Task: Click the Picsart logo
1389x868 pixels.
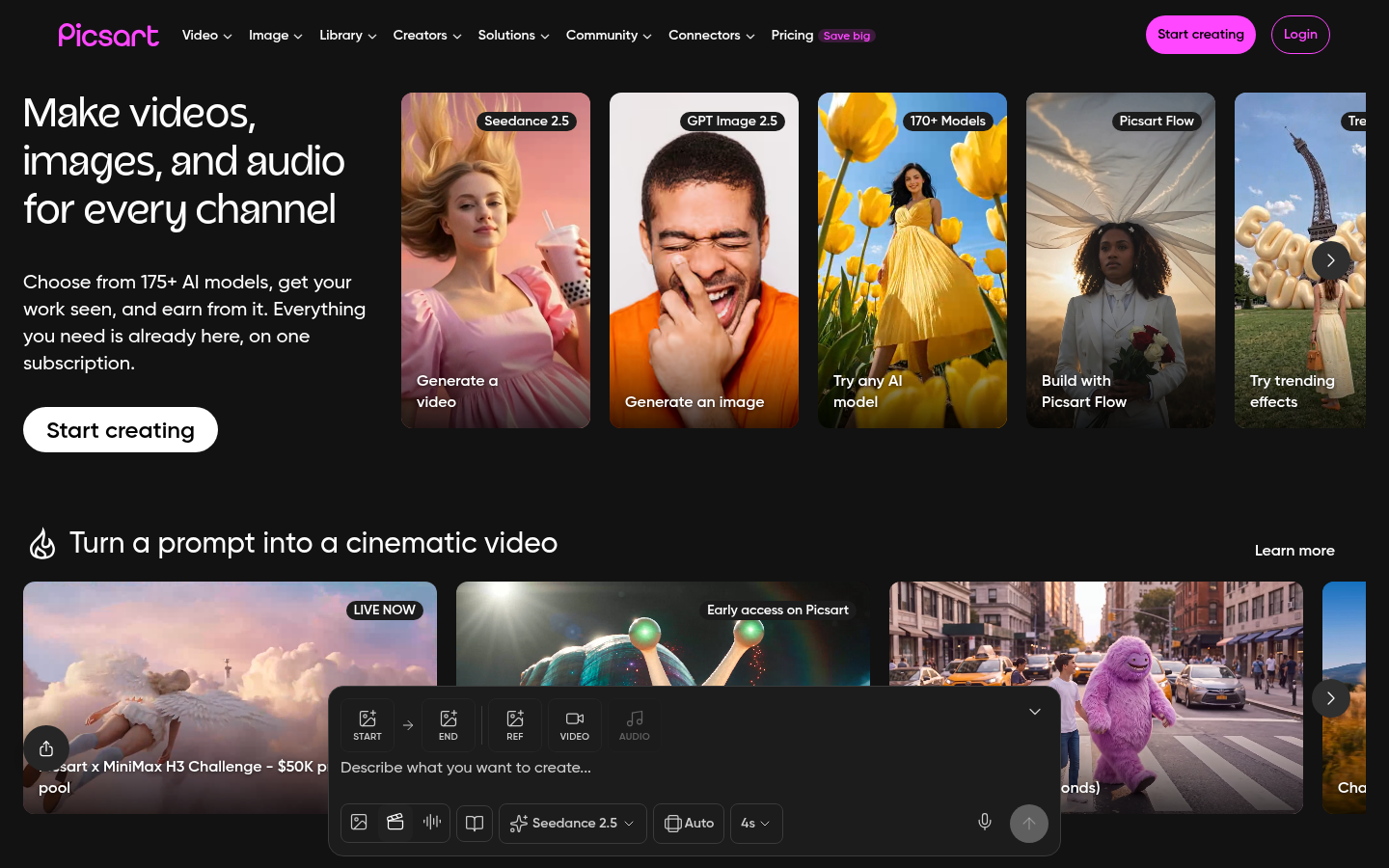Action: [108, 35]
